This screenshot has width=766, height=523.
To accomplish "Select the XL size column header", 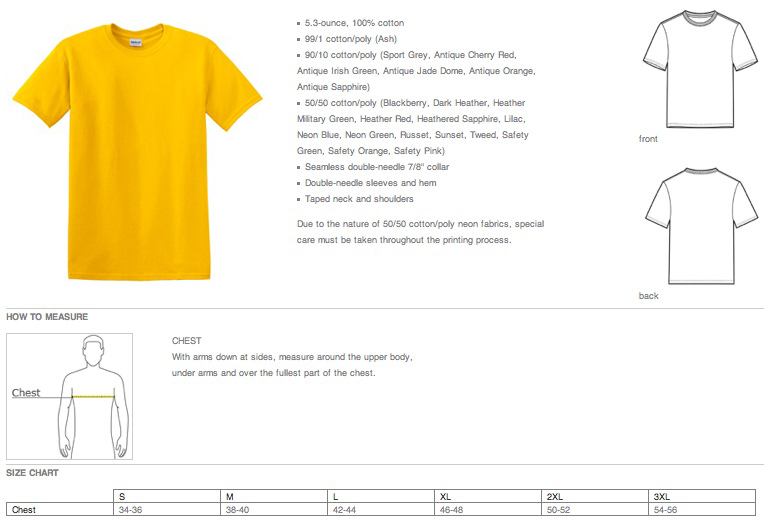I will tap(488, 496).
